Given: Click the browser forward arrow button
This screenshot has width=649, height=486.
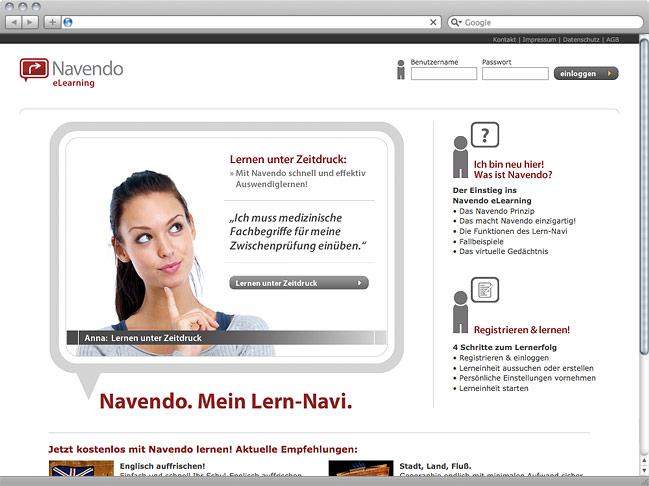Looking at the screenshot, I should 30,22.
